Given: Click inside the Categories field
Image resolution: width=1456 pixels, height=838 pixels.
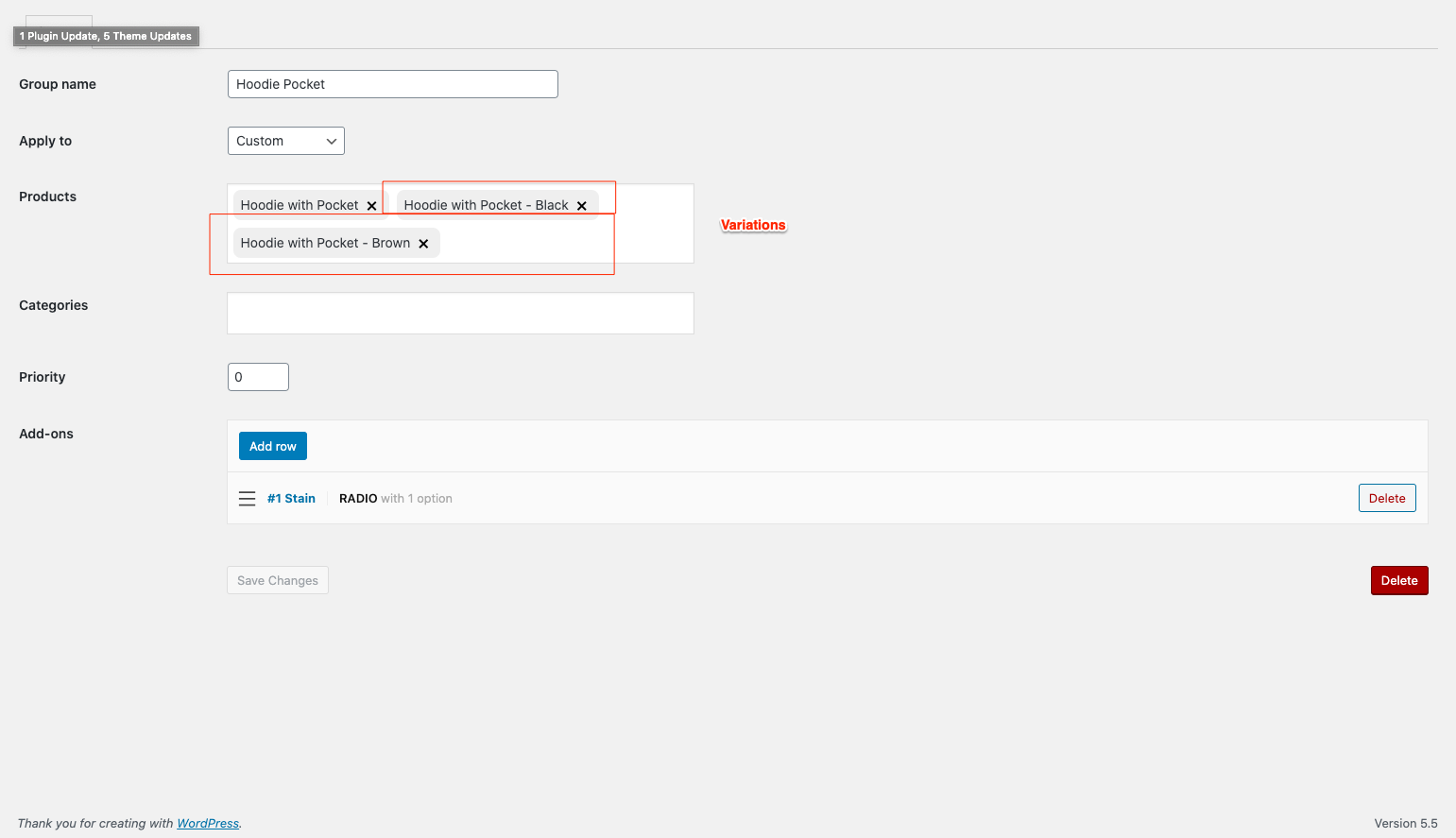Looking at the screenshot, I should pyautogui.click(x=460, y=313).
